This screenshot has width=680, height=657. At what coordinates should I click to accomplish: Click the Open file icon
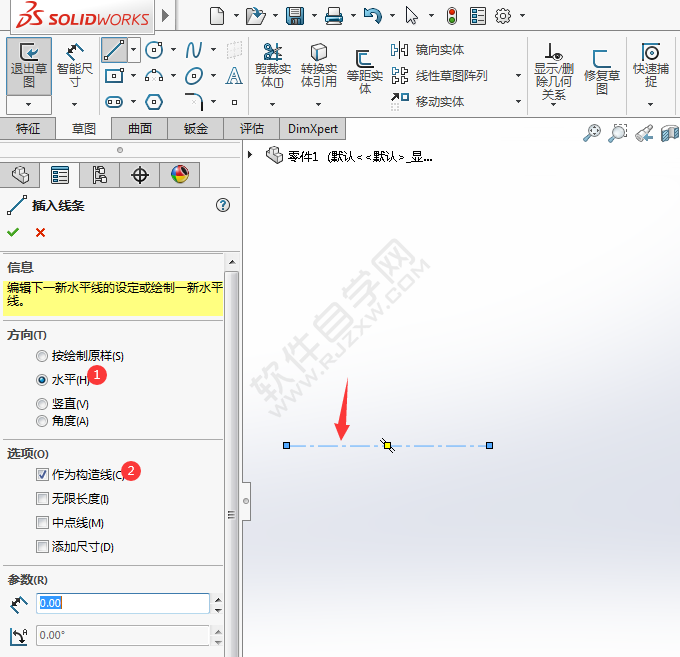point(255,16)
